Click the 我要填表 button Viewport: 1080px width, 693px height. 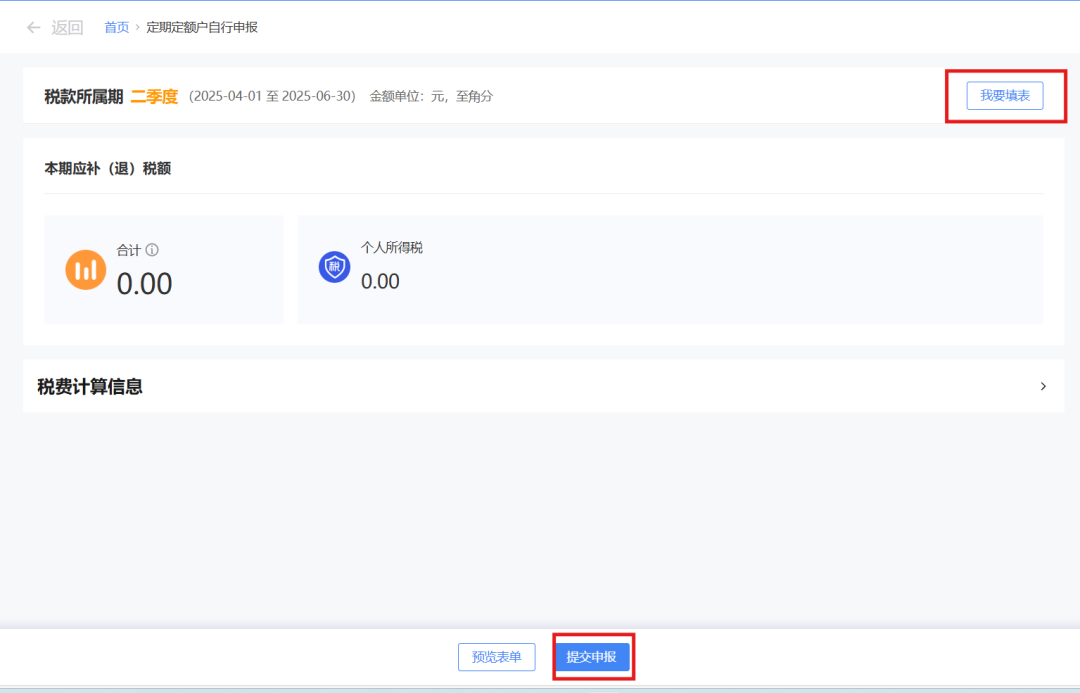point(1004,96)
